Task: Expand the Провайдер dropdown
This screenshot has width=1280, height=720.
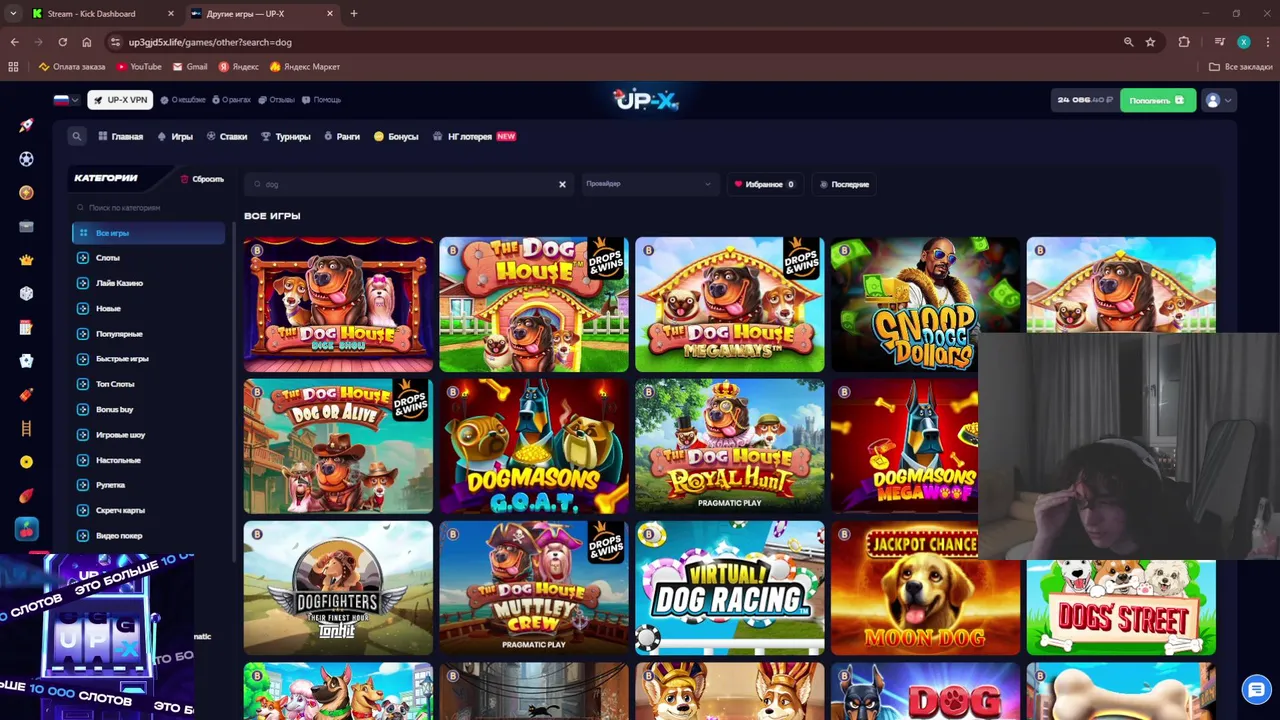Action: click(x=649, y=184)
